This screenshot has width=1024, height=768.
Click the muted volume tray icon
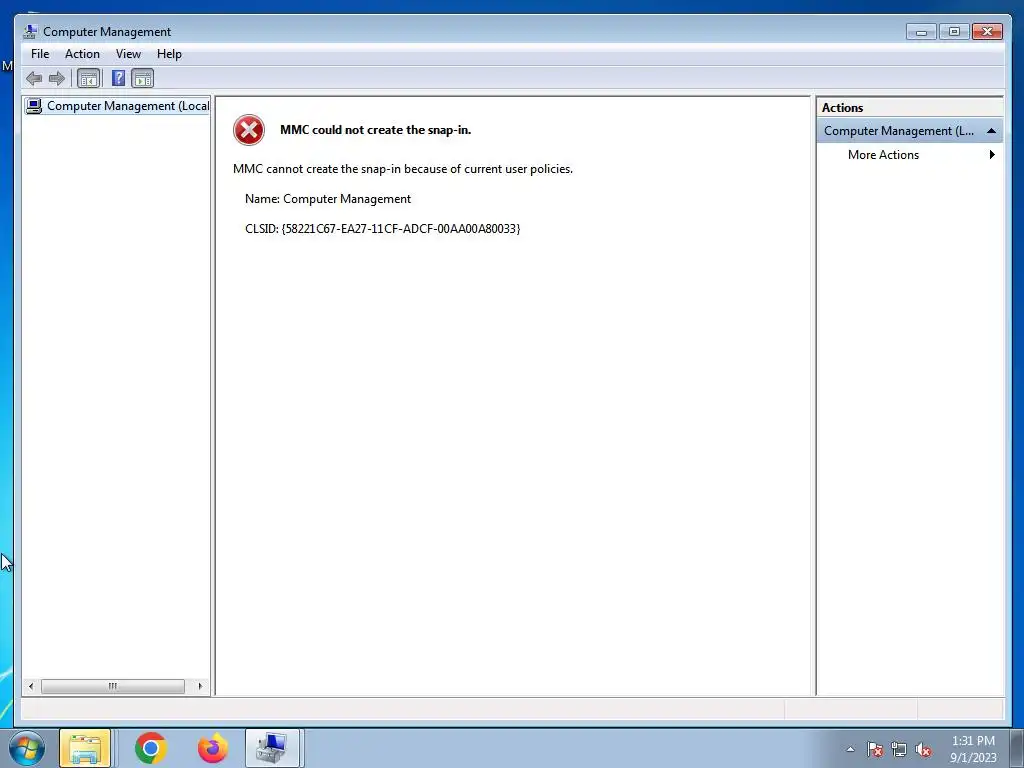[x=923, y=750]
